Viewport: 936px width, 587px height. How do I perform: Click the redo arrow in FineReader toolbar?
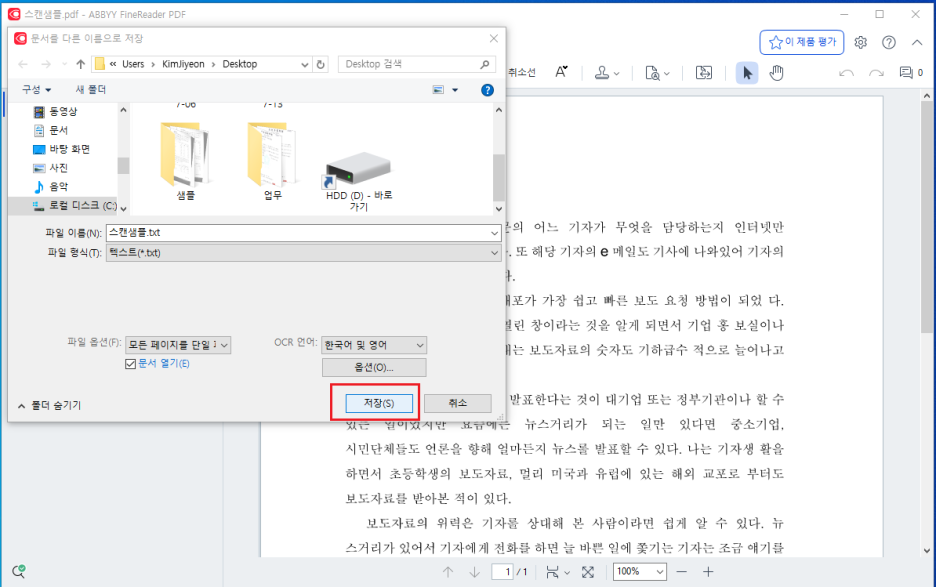(x=876, y=73)
